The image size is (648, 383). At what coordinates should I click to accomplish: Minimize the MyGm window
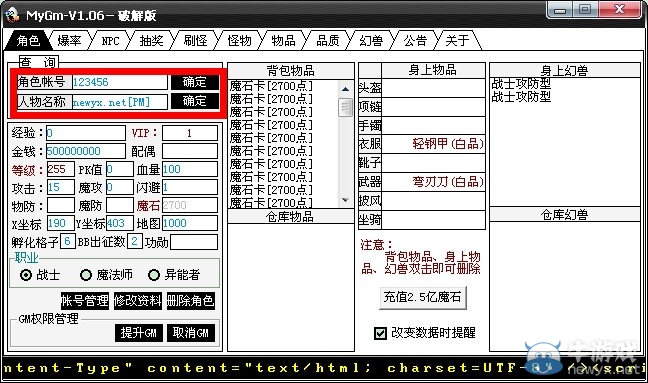tap(560, 10)
